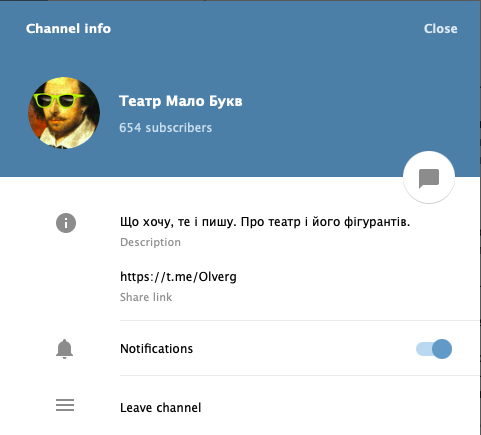Click the Notifications label text
Image resolution: width=481 pixels, height=435 pixels.
tap(156, 349)
